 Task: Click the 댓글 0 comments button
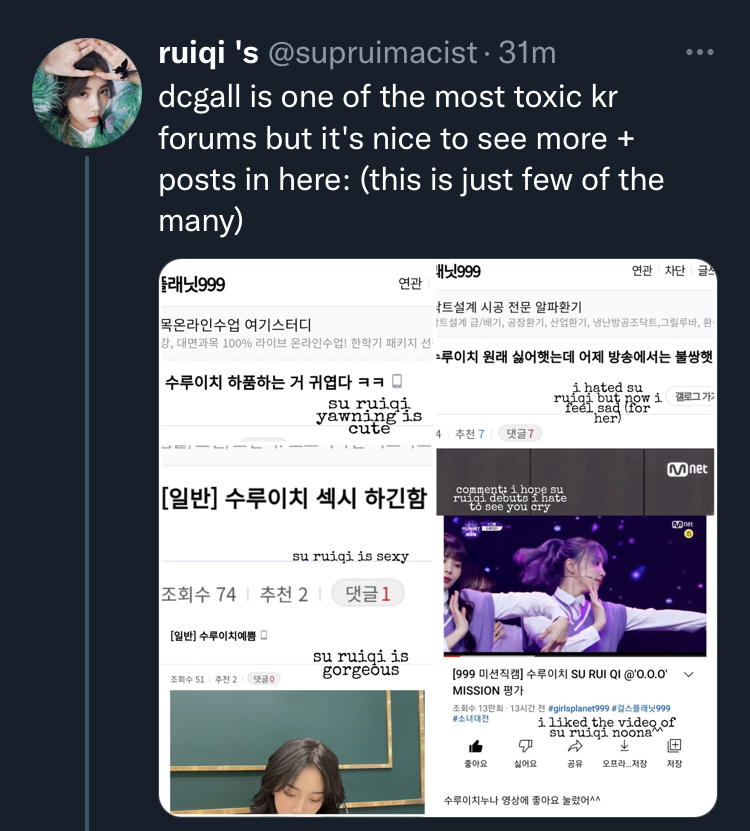[x=263, y=679]
